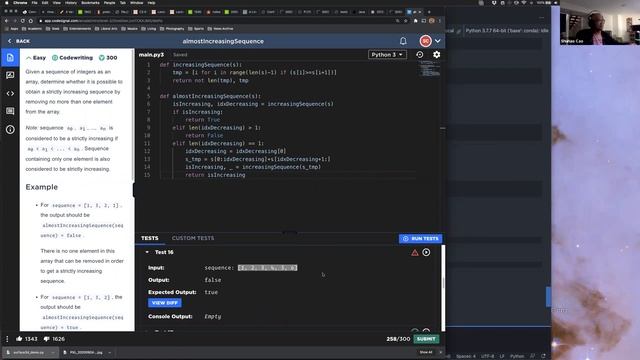Viewport: 640px width, 360px height.
Task: Click Show All in the downloads bar
Action: [426, 352]
